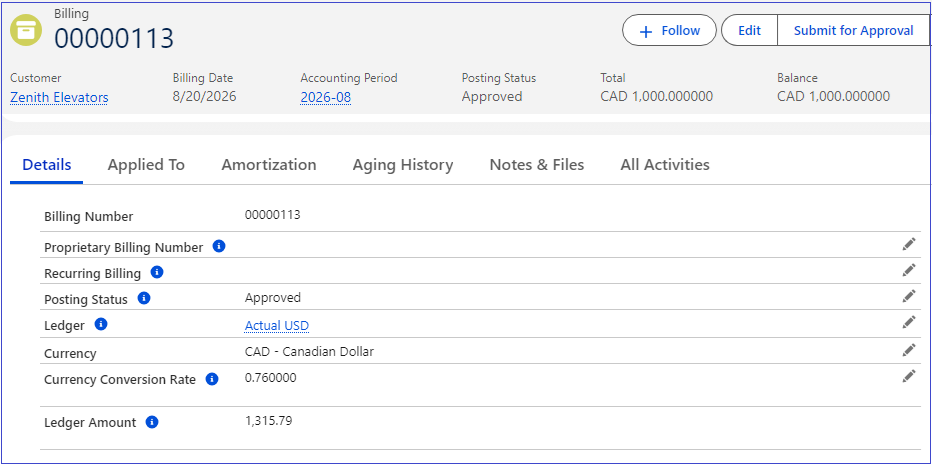Click info icon next to Ledger label
Image resolution: width=932 pixels, height=467 pixels.
[x=101, y=324]
